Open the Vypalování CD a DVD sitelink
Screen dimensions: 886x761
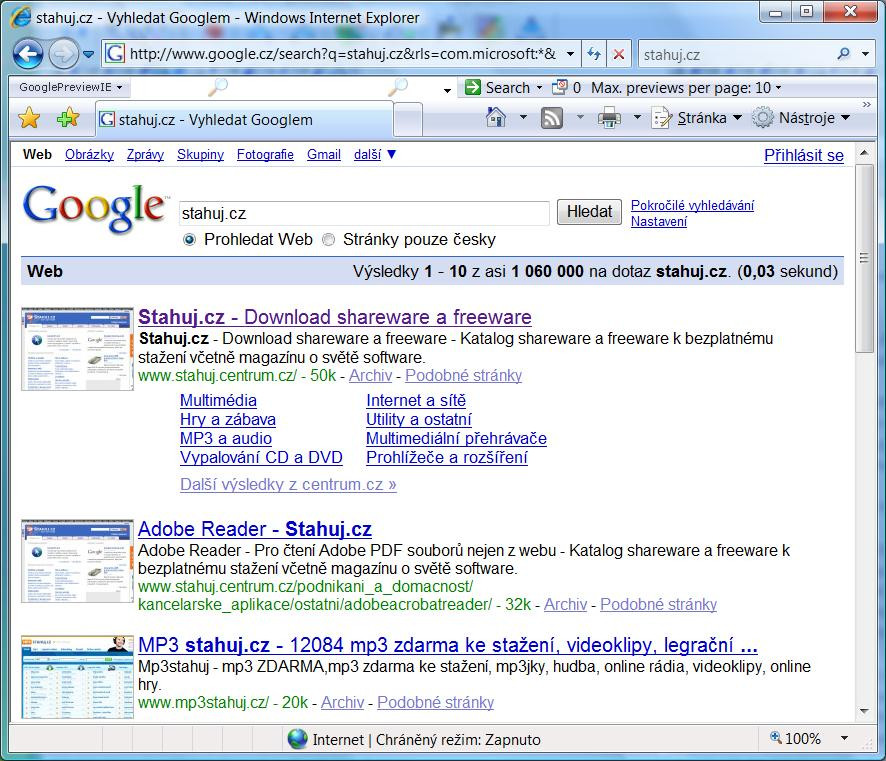tap(261, 458)
